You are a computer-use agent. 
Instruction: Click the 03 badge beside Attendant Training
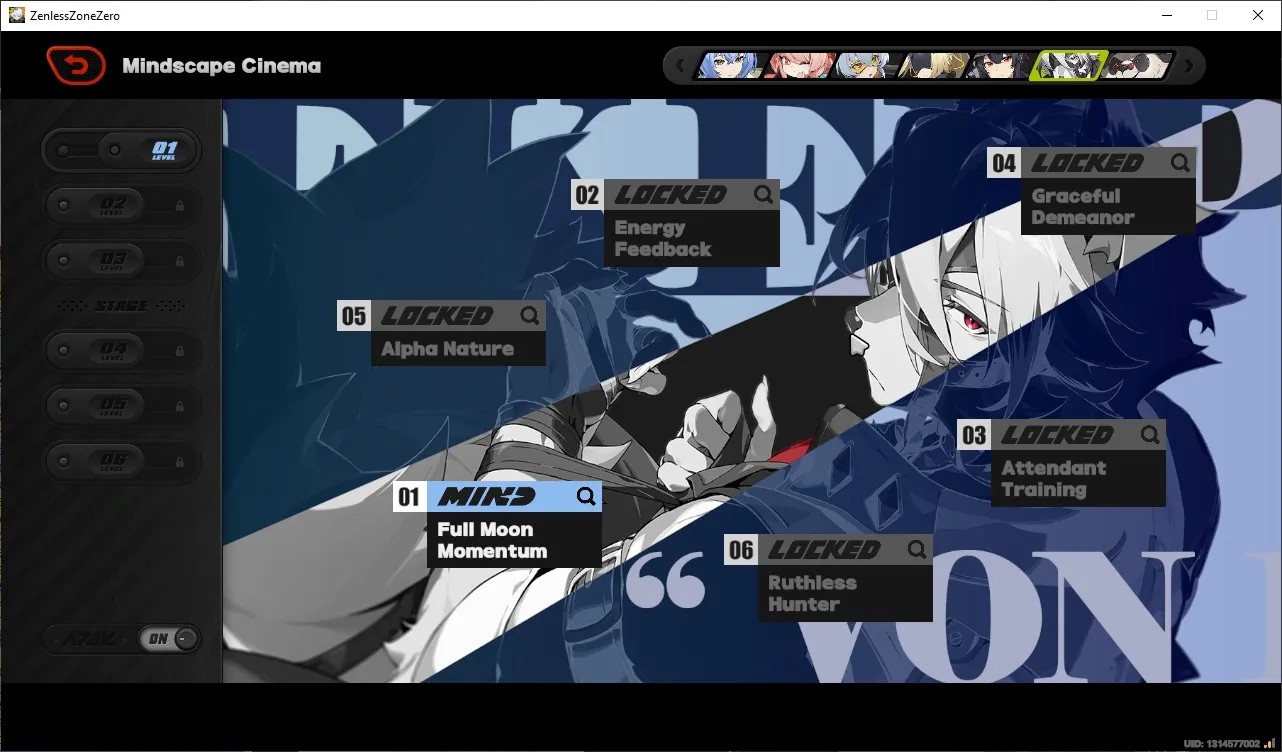point(974,435)
